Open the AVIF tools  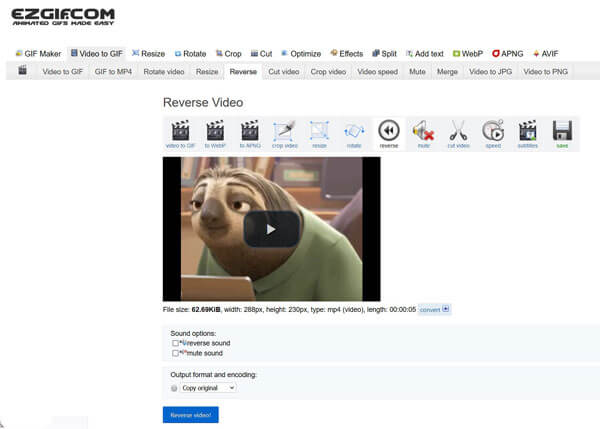coord(546,54)
